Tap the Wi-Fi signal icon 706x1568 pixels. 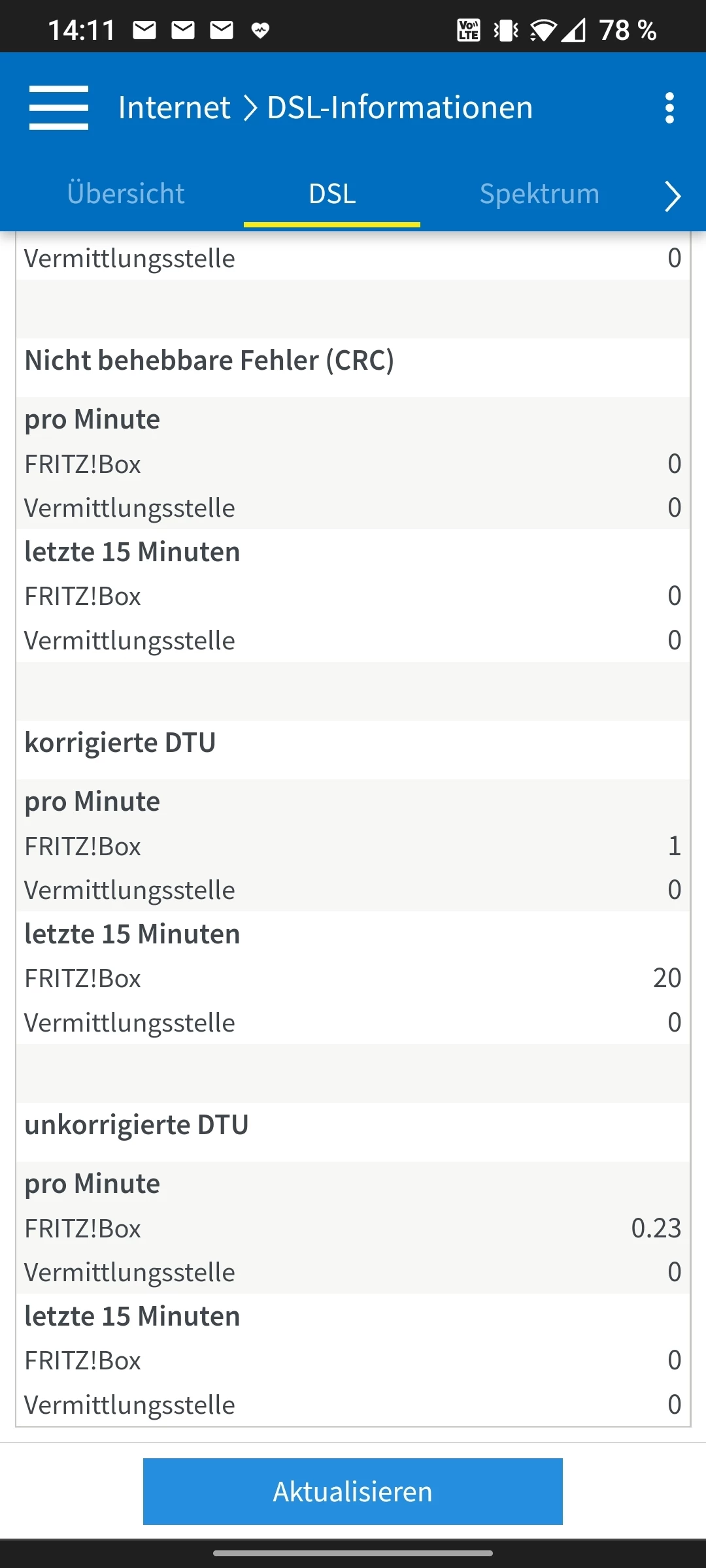tap(543, 30)
